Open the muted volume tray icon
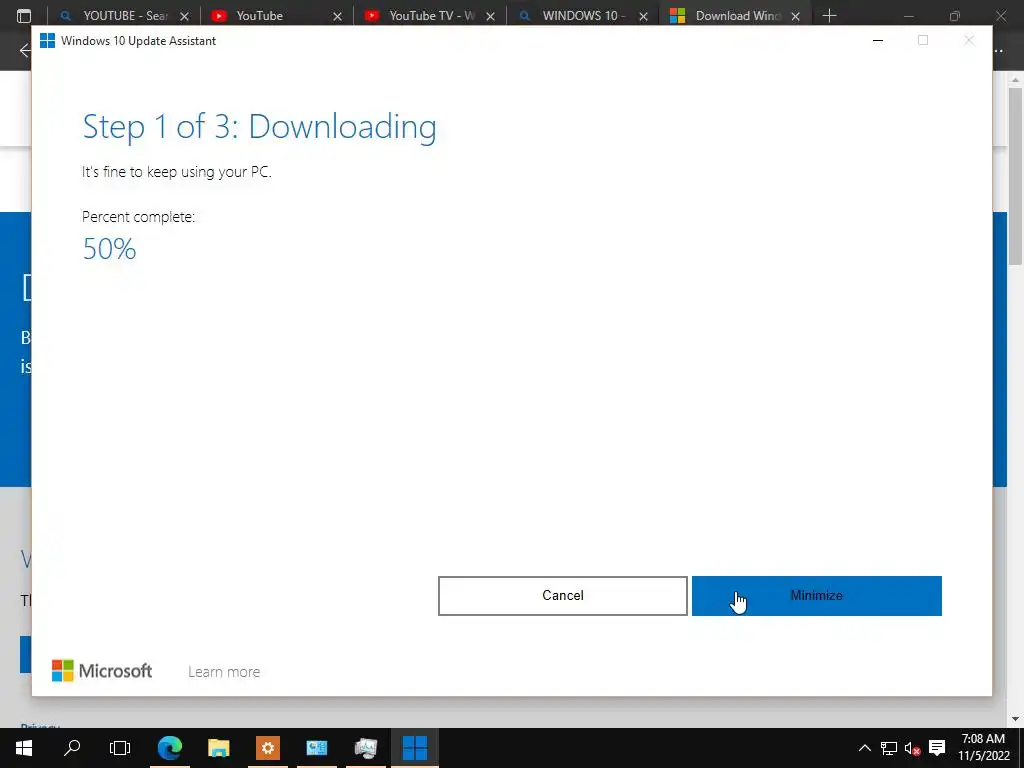This screenshot has width=1024, height=768. coord(912,748)
